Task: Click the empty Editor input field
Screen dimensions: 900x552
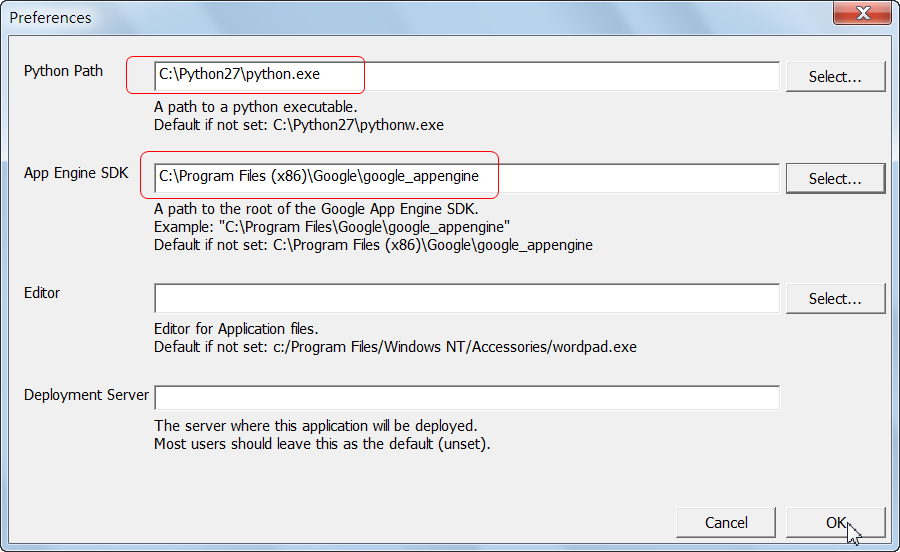Action: pyautogui.click(x=467, y=298)
